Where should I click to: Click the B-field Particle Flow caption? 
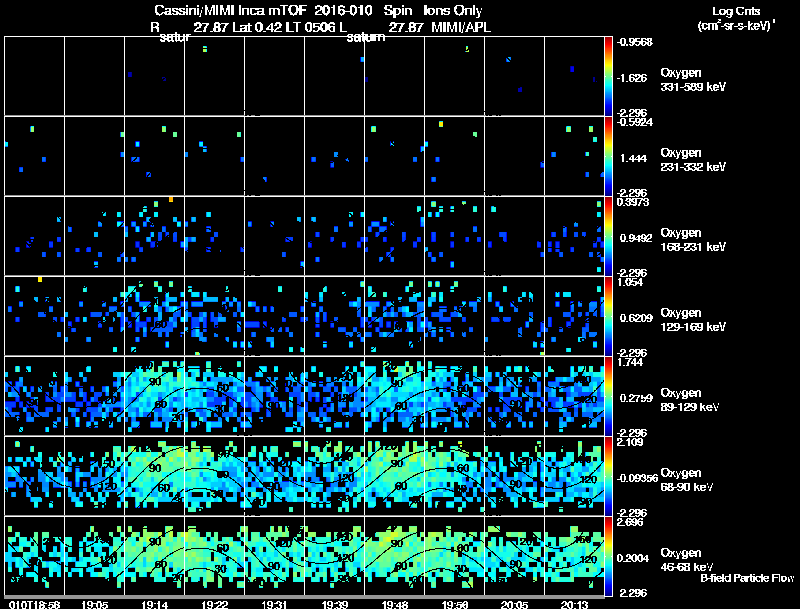pyautogui.click(x=747, y=578)
